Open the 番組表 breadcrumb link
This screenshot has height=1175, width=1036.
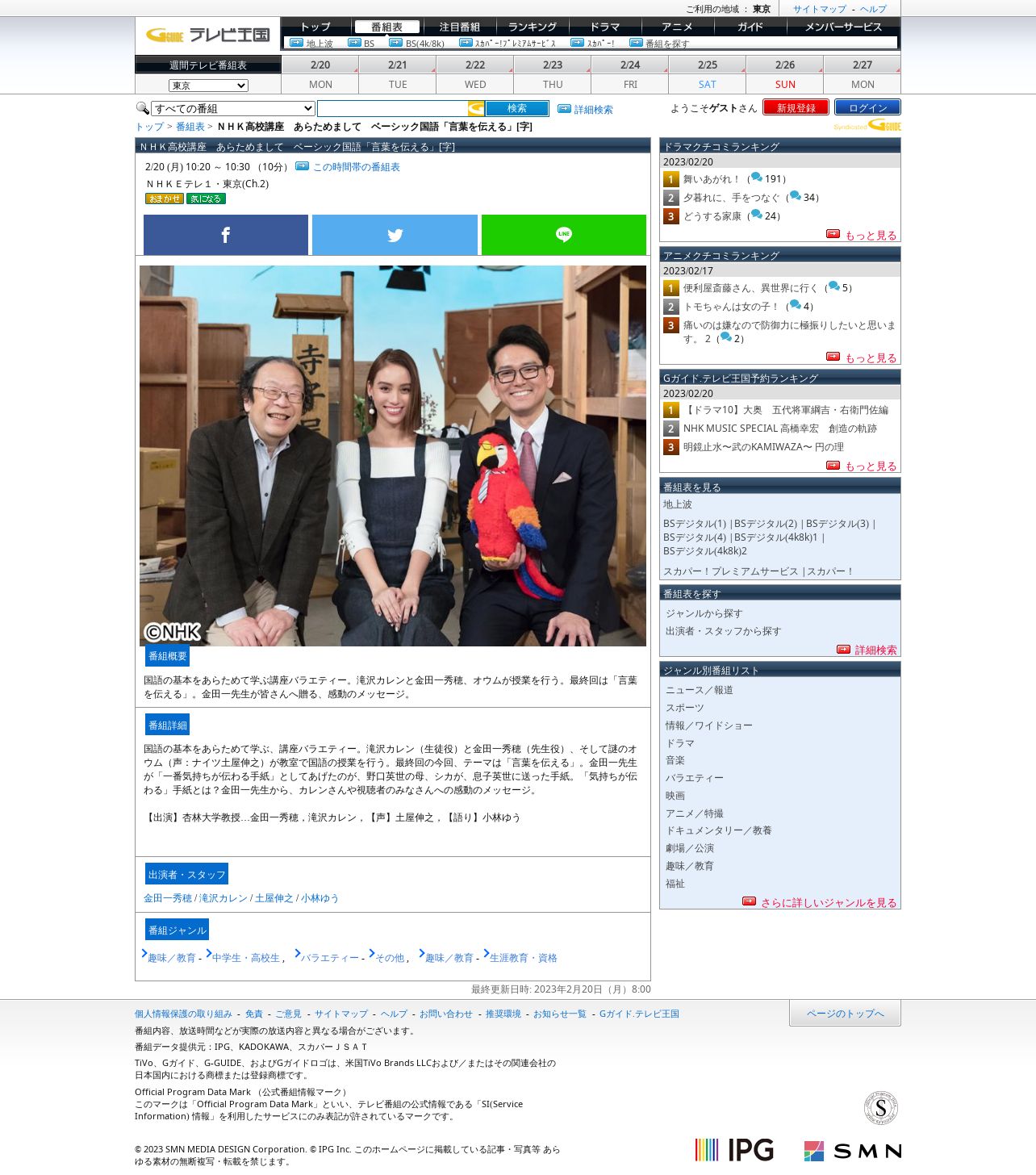pyautogui.click(x=190, y=127)
